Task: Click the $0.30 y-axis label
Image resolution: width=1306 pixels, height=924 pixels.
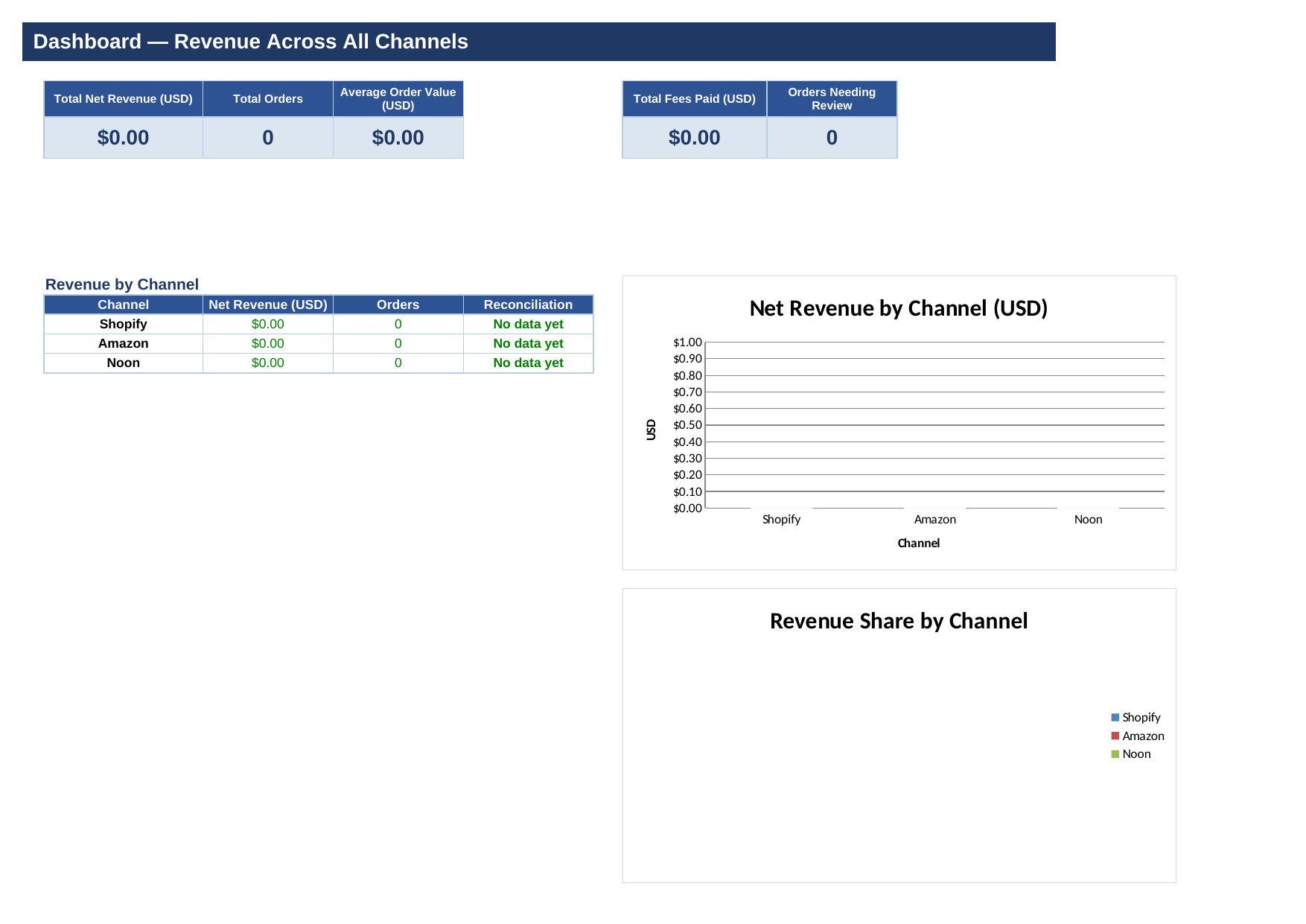Action: point(687,459)
